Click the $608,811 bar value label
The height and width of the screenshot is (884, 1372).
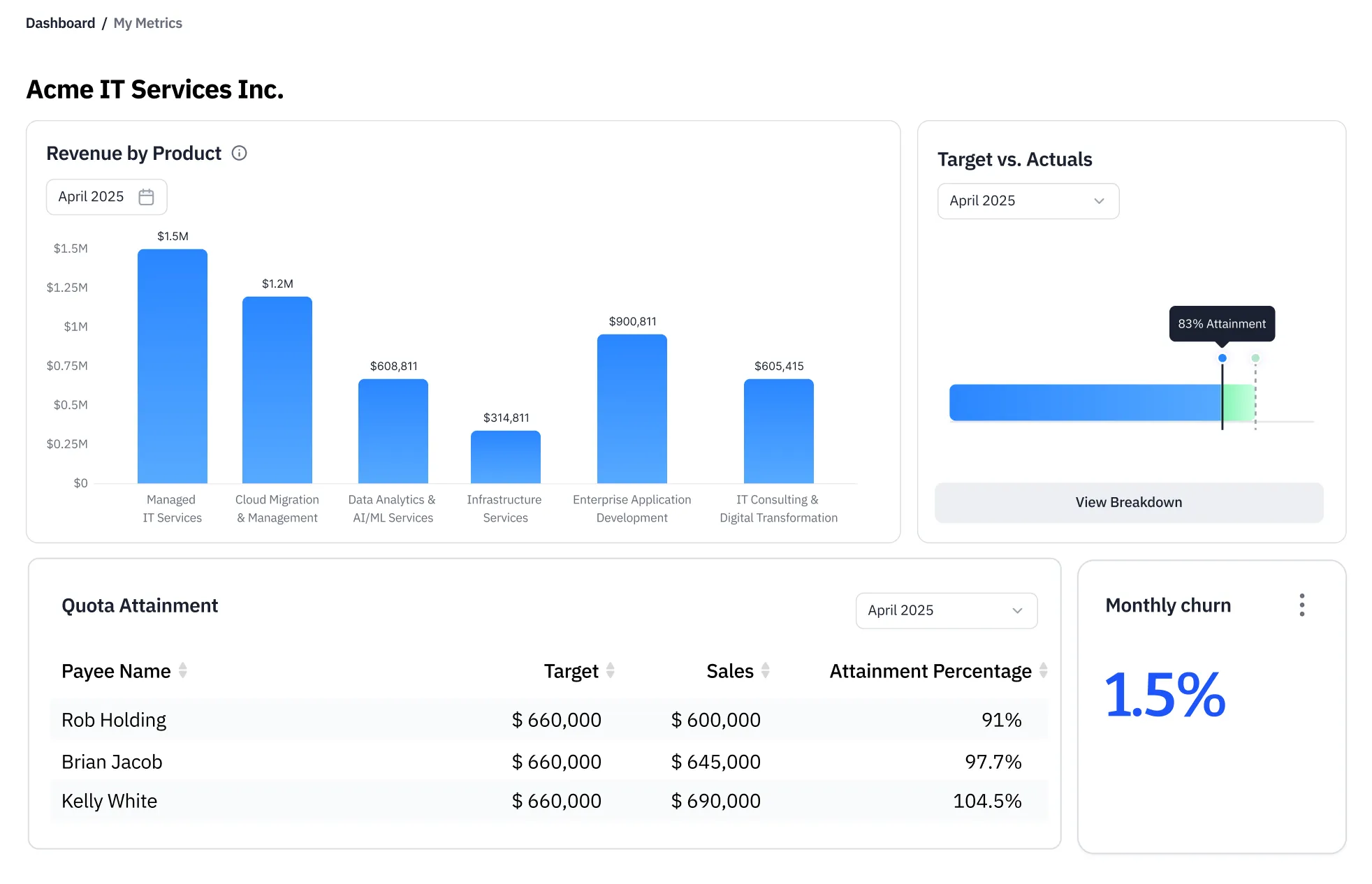[394, 366]
